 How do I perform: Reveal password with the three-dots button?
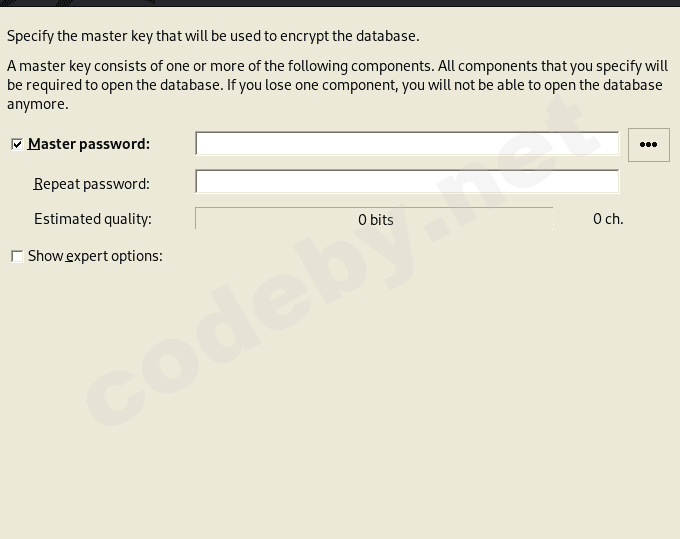pyautogui.click(x=648, y=144)
